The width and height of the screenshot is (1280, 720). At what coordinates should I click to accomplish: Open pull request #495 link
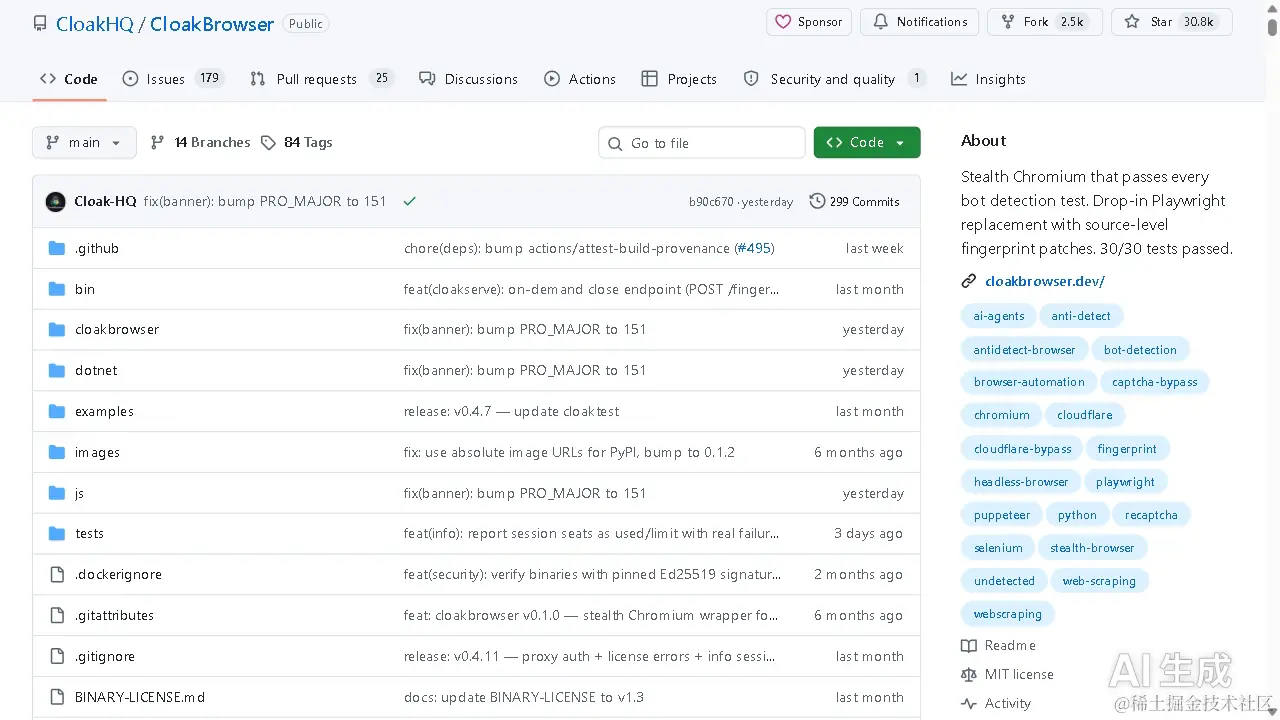click(754, 248)
